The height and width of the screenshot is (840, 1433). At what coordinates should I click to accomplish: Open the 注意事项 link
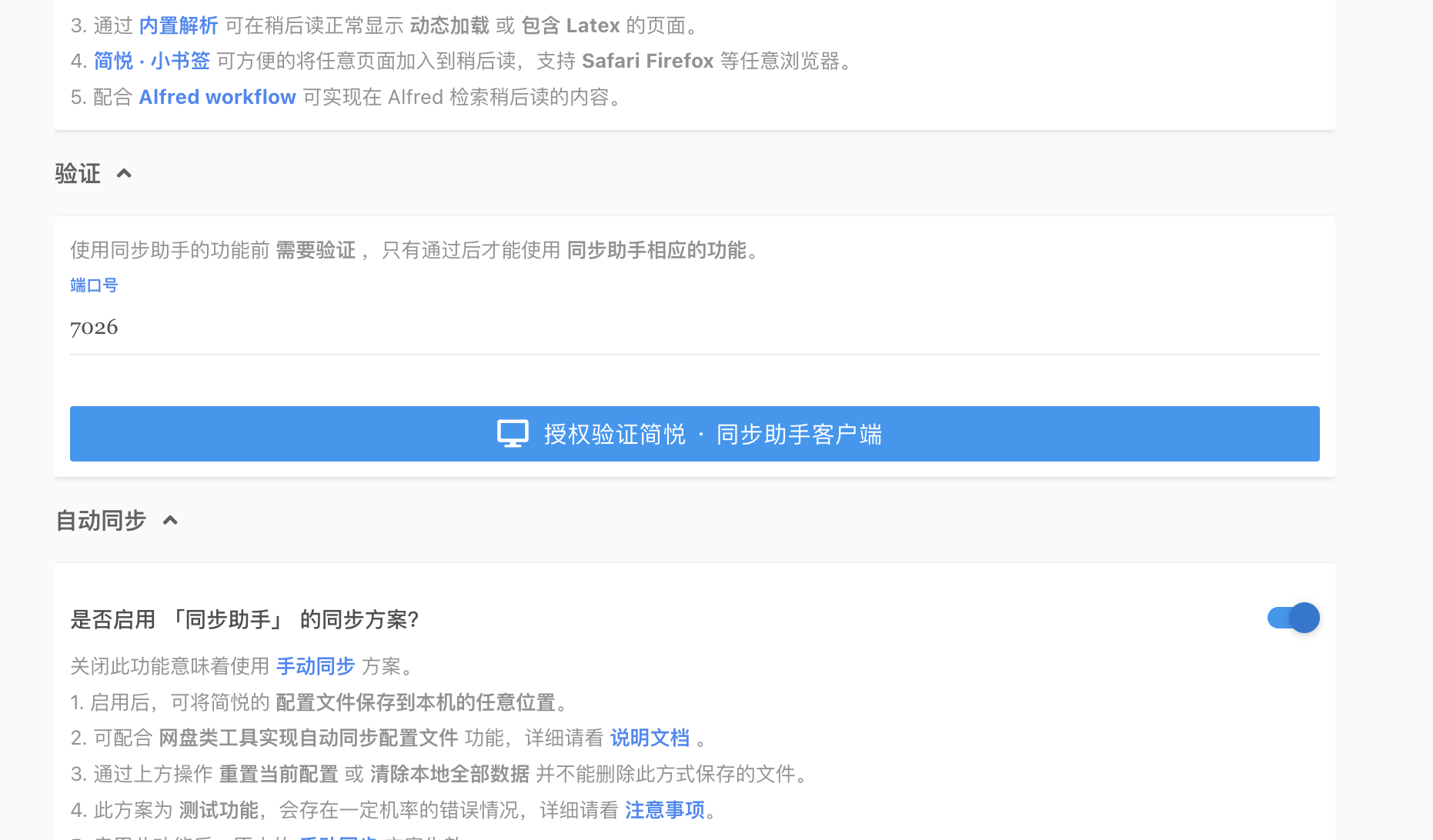click(664, 809)
